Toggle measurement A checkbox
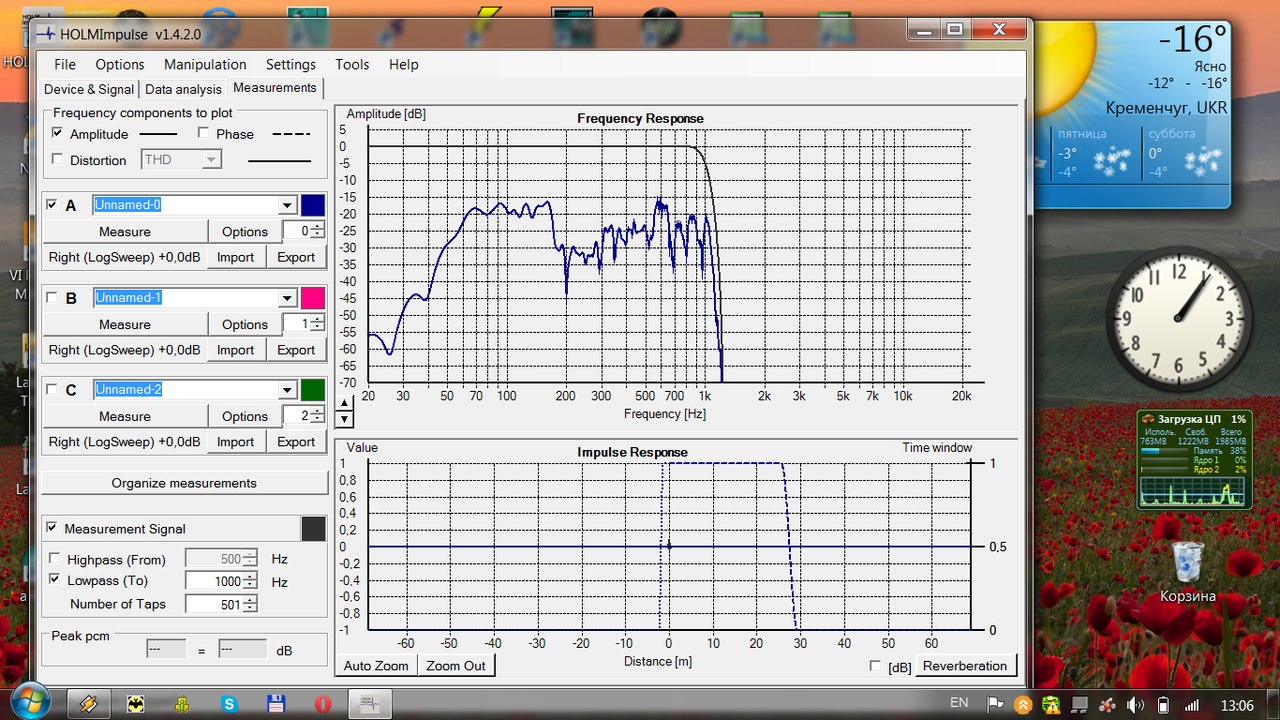The height and width of the screenshot is (720, 1280). [x=52, y=205]
